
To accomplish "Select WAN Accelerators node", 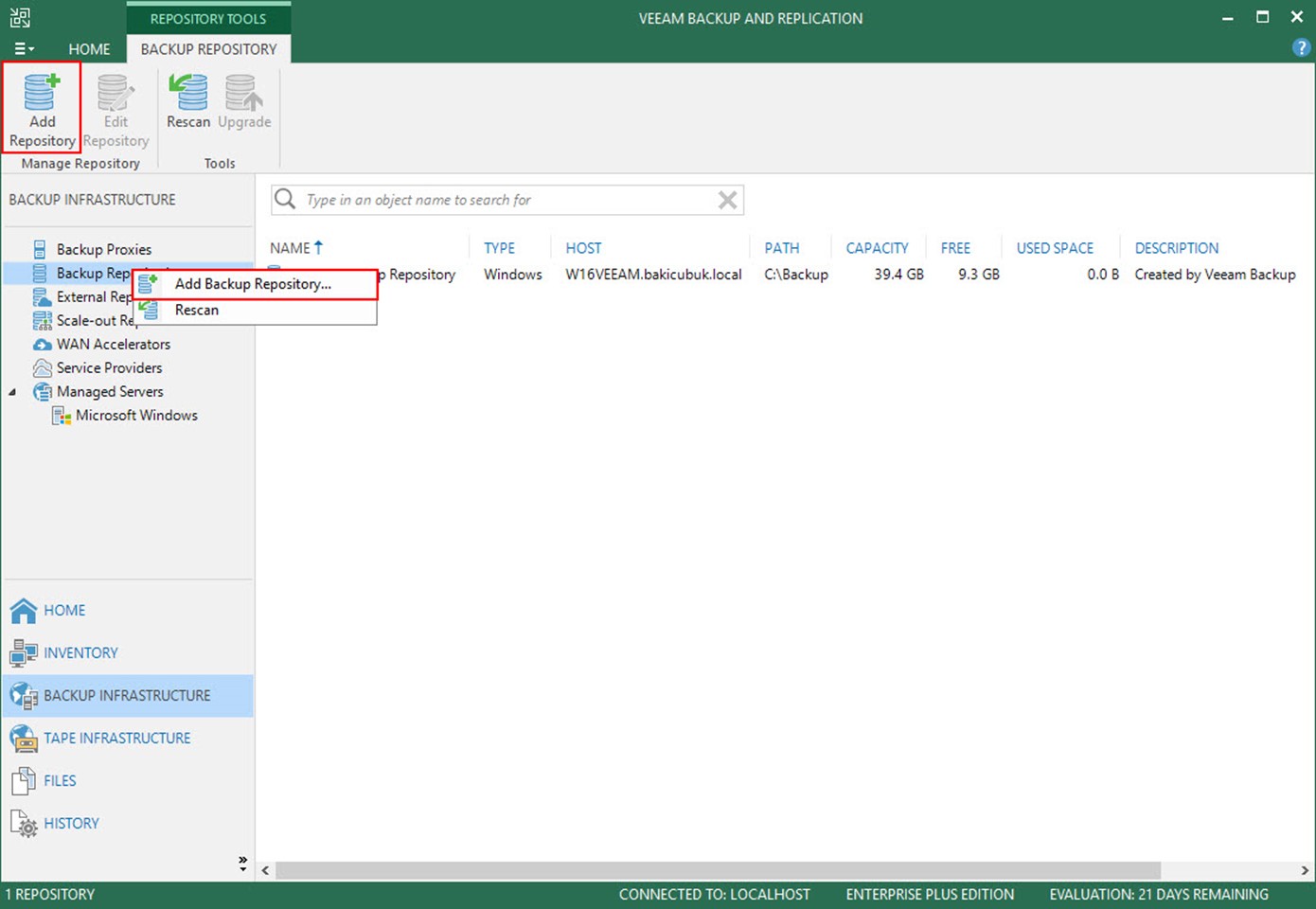I will click(x=113, y=344).
